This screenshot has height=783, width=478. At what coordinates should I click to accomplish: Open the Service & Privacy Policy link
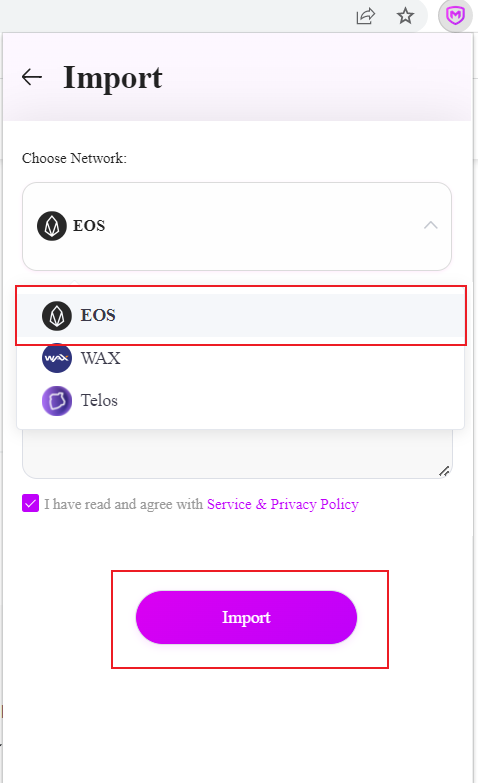point(283,504)
